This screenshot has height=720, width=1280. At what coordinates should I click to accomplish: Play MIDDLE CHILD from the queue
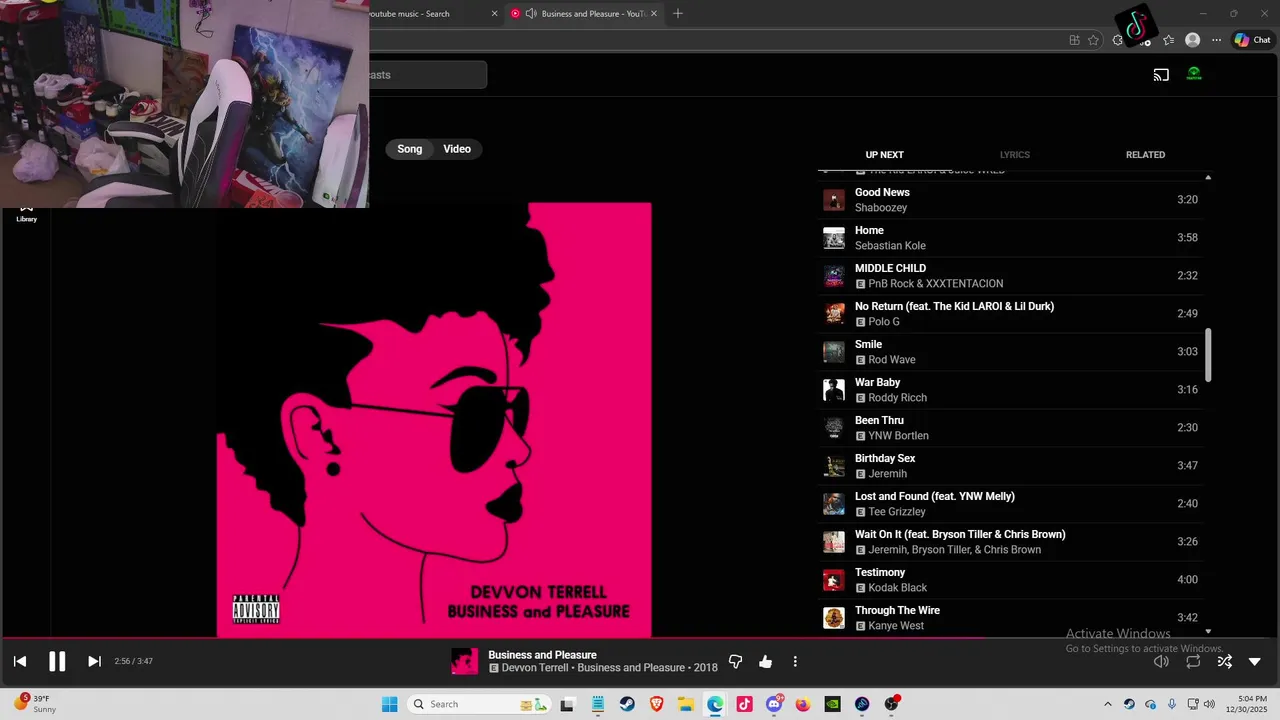coord(1010,276)
